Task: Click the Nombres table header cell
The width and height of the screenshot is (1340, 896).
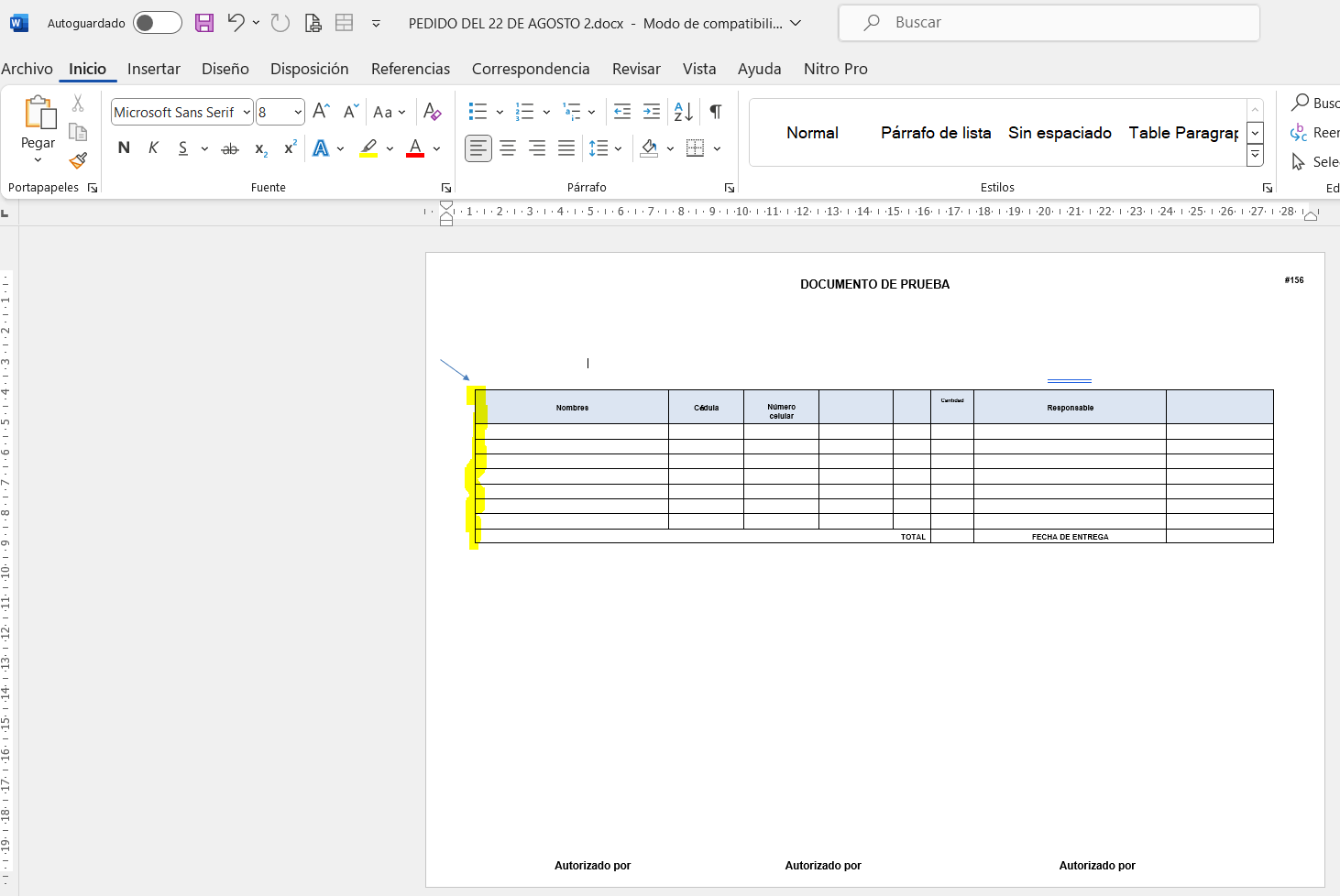Action: [x=572, y=408]
